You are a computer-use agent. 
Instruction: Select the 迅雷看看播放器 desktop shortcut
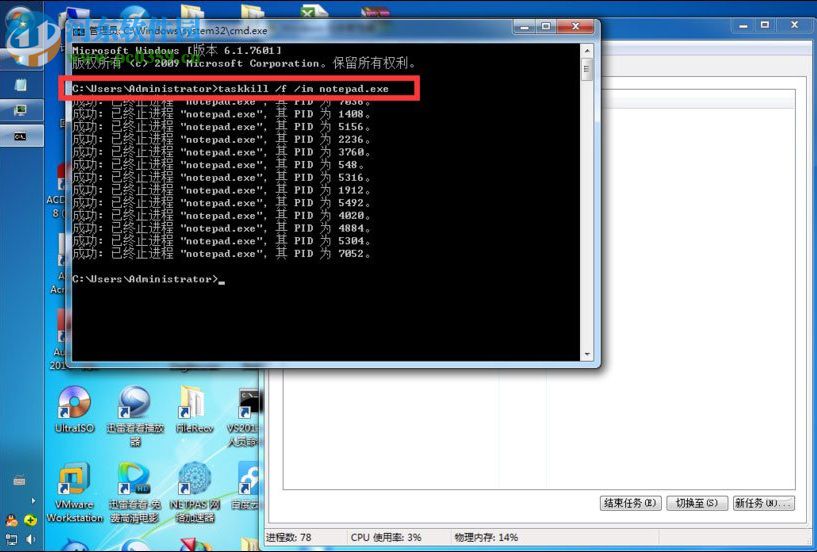click(x=135, y=416)
